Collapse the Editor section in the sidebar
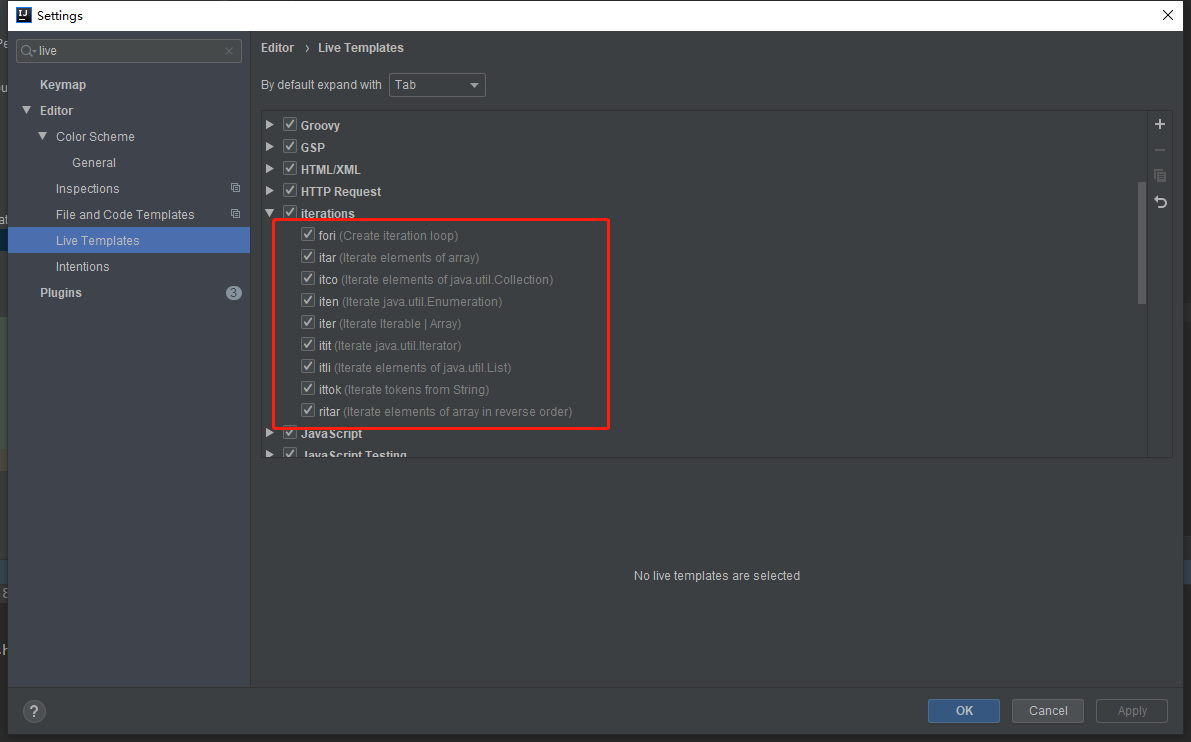This screenshot has width=1191, height=742. coord(27,110)
